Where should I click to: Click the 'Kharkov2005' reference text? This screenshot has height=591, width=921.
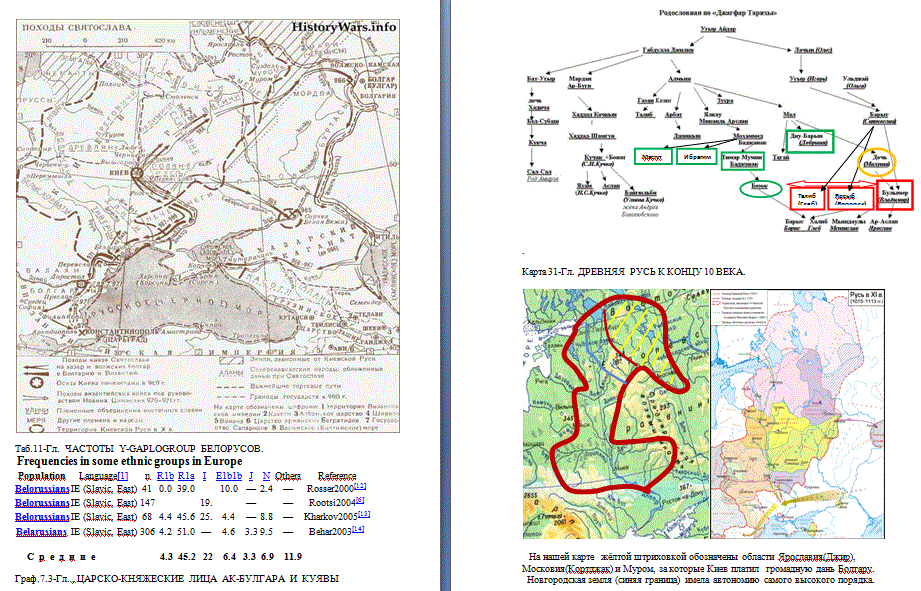tap(331, 517)
